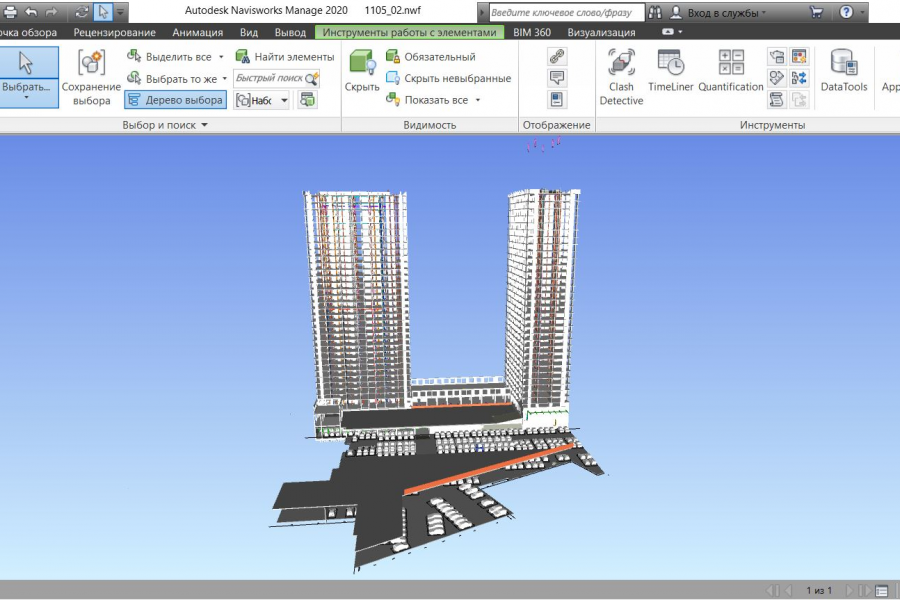Click the Links chain icon
Viewport: 900px width, 600px height.
click(x=557, y=57)
